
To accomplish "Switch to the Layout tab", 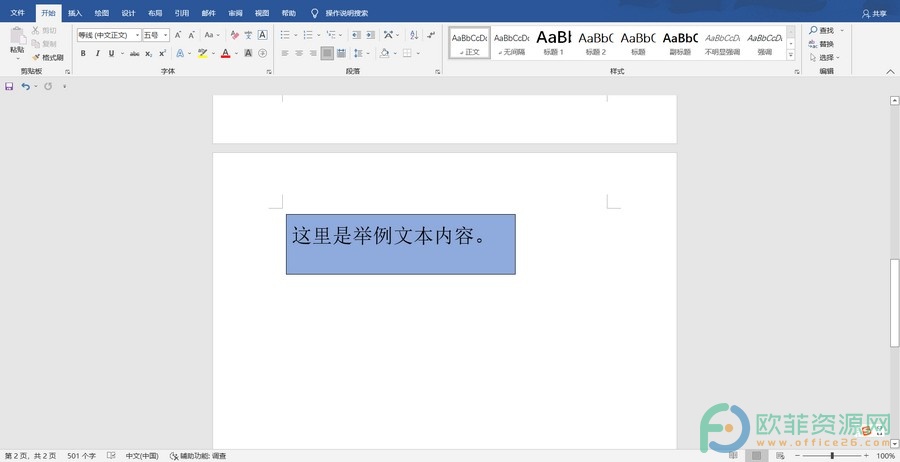I will tap(155, 13).
